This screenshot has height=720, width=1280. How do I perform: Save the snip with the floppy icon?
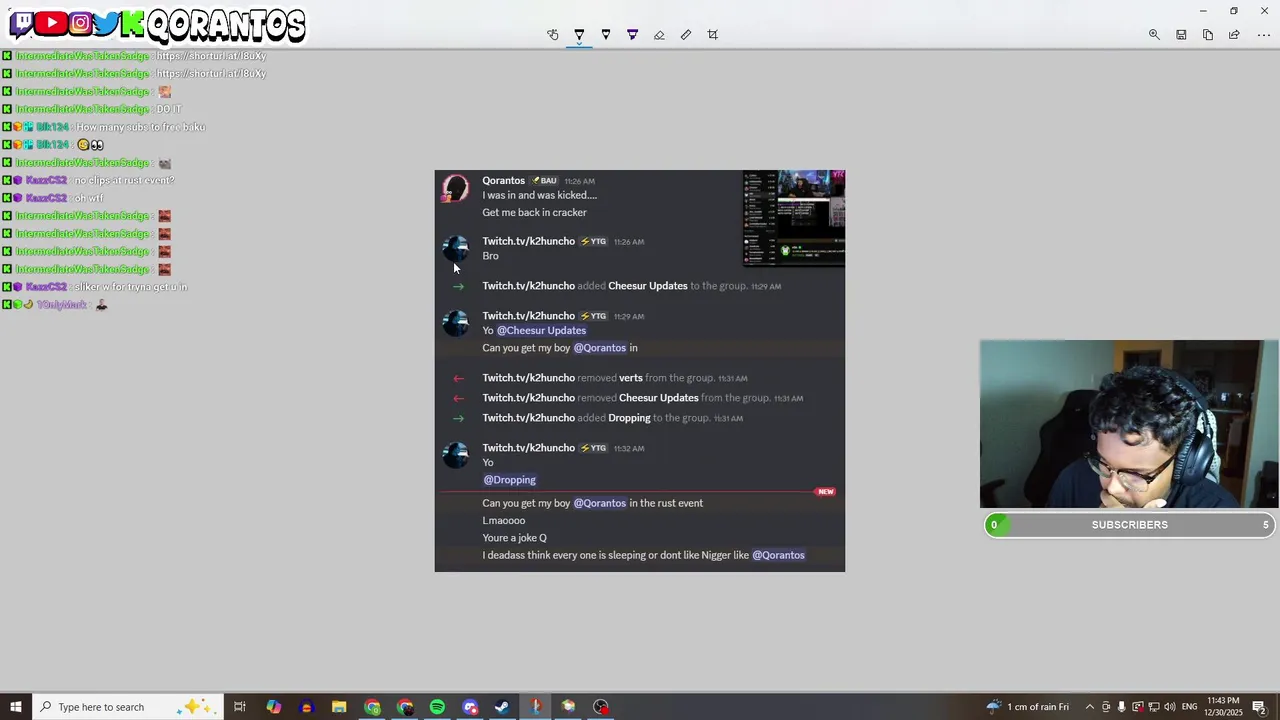(x=1181, y=35)
